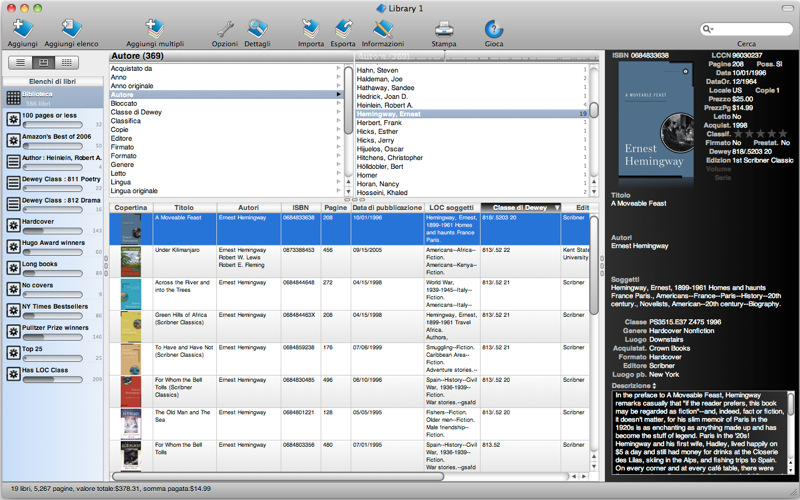This screenshot has width=800, height=500.
Task: Open the Informazioni toolbar icon
Action: tap(383, 28)
